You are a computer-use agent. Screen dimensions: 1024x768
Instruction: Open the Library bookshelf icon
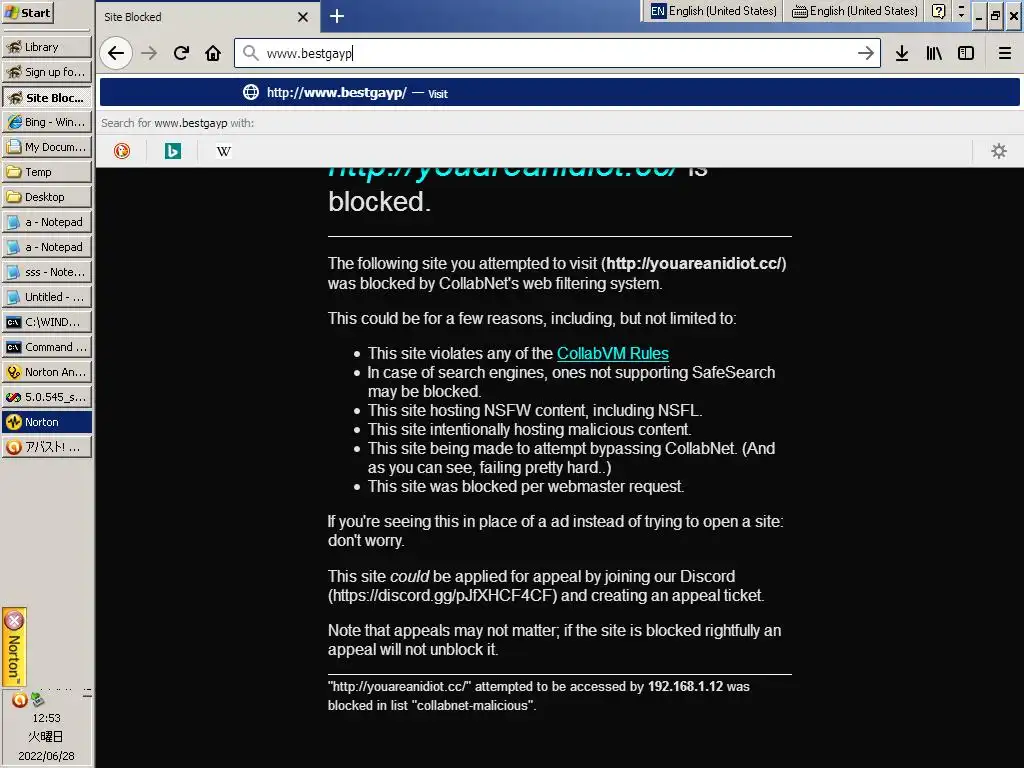(934, 53)
